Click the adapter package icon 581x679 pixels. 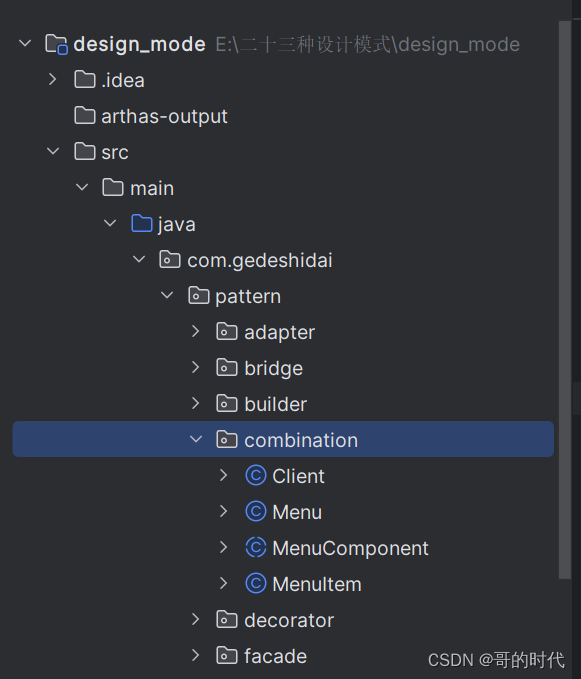coord(227,332)
